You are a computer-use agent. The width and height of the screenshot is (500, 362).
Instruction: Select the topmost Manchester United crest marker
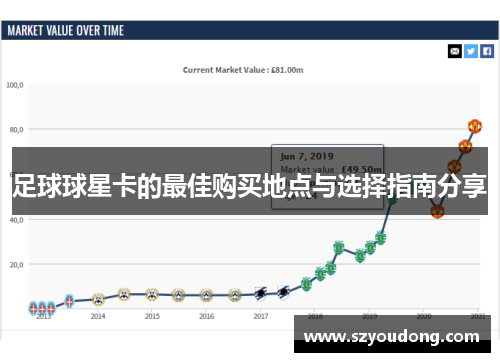coord(475,126)
